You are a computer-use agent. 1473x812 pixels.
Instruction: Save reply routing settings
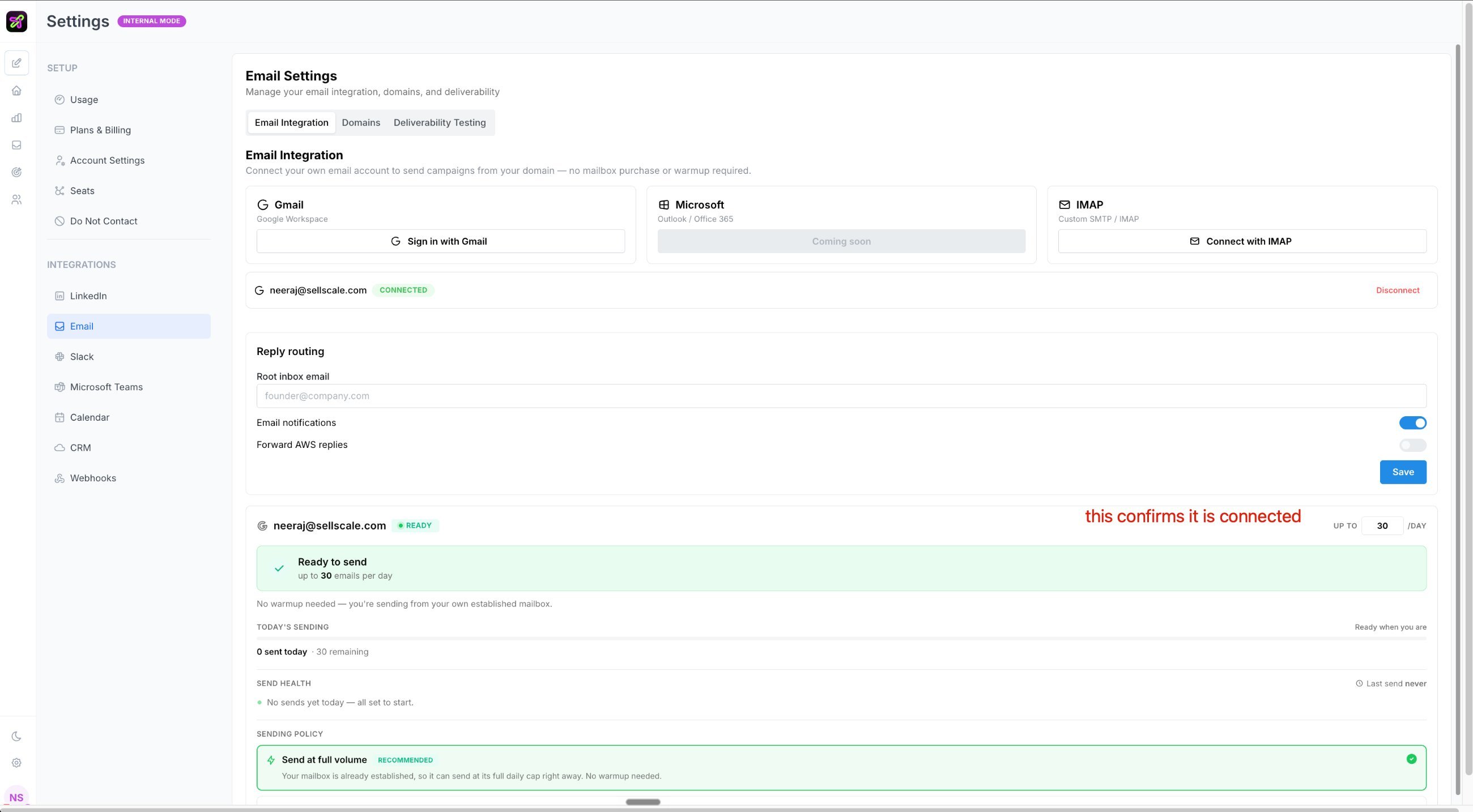coord(1403,472)
